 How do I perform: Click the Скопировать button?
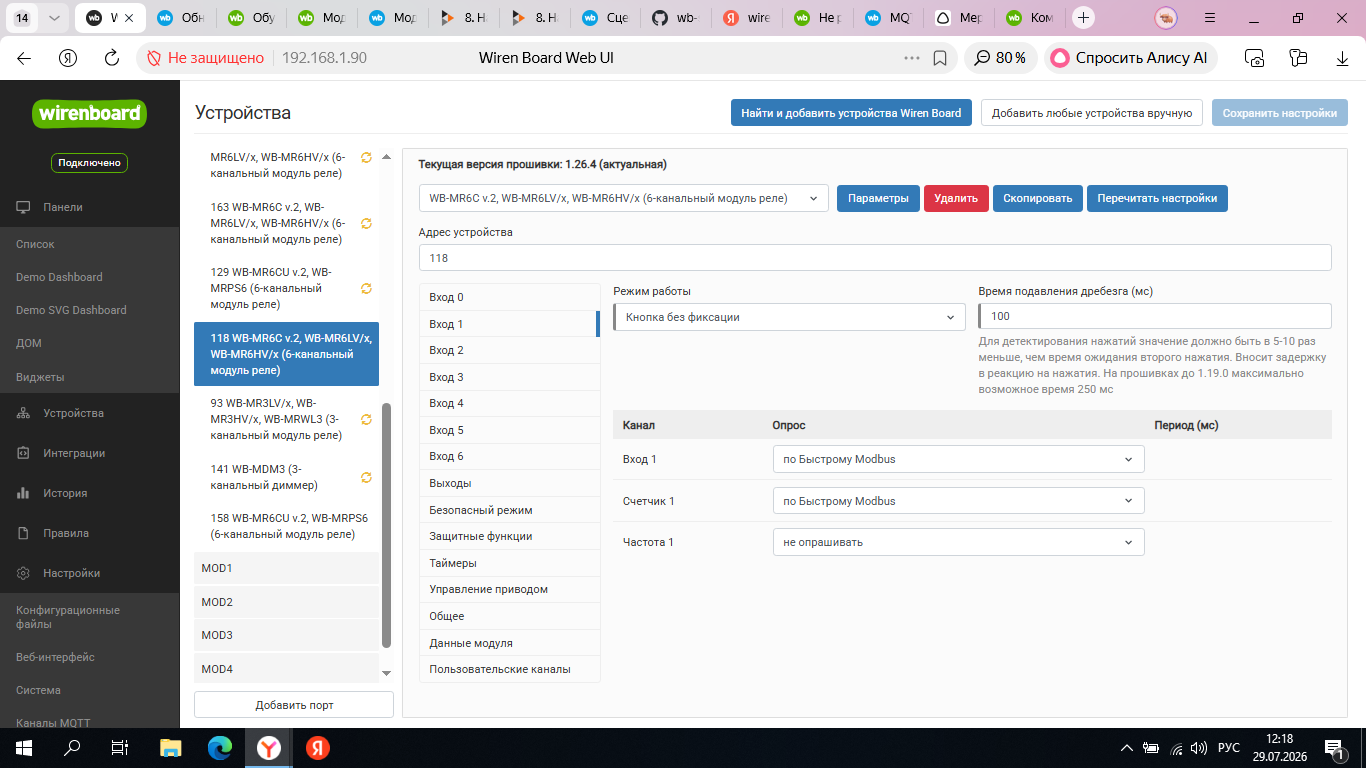click(1038, 198)
